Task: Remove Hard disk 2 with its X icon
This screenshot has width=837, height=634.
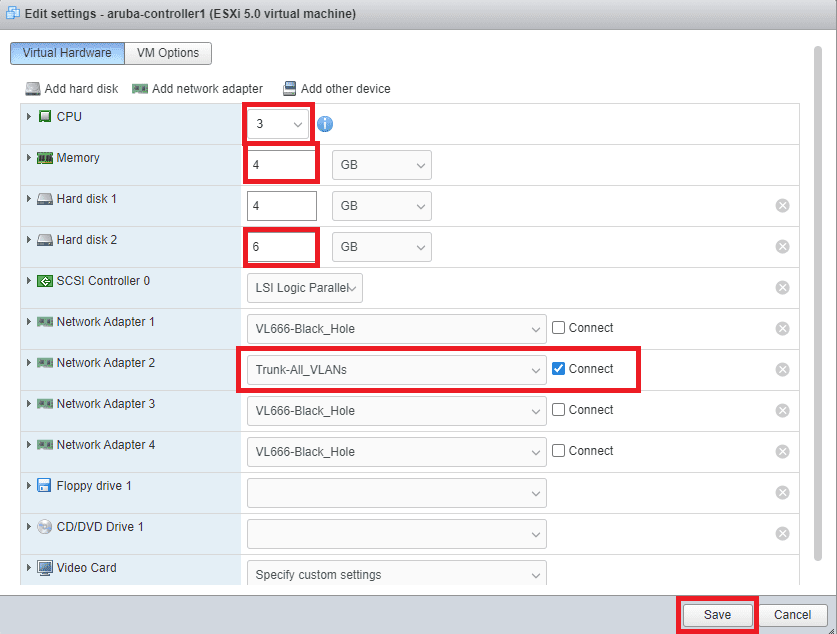Action: click(x=783, y=247)
